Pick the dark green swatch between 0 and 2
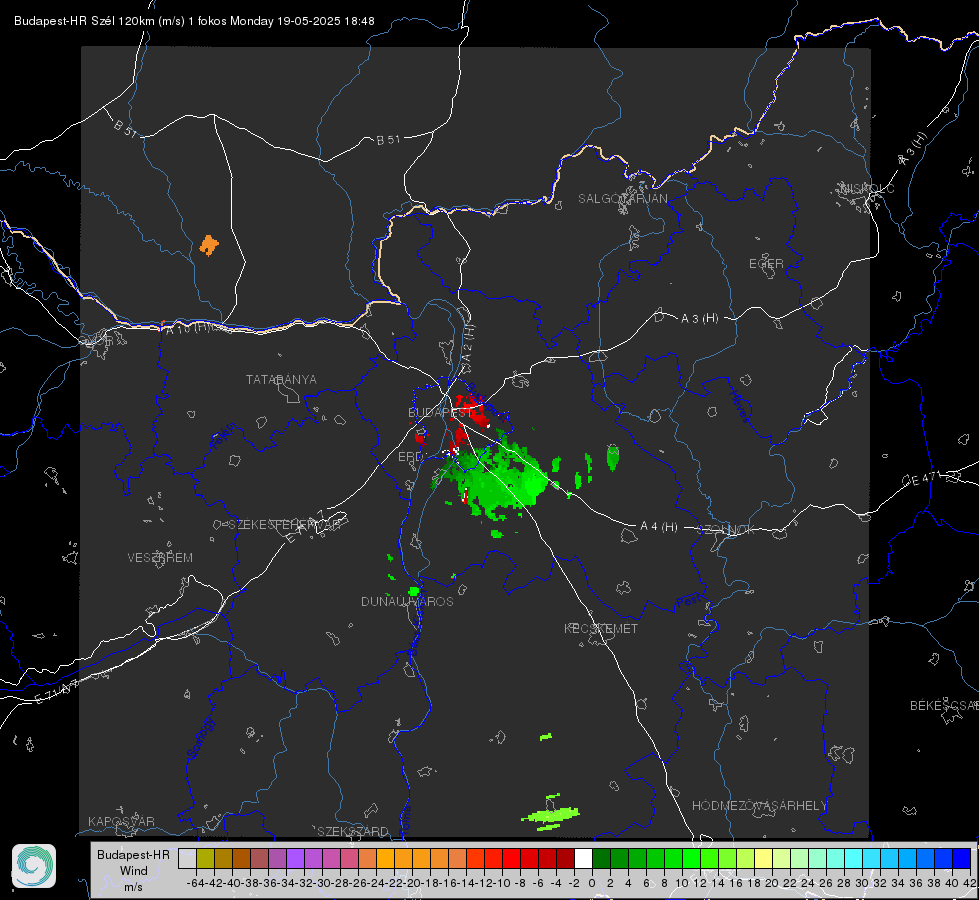Screen dimensions: 979x900 [601, 859]
